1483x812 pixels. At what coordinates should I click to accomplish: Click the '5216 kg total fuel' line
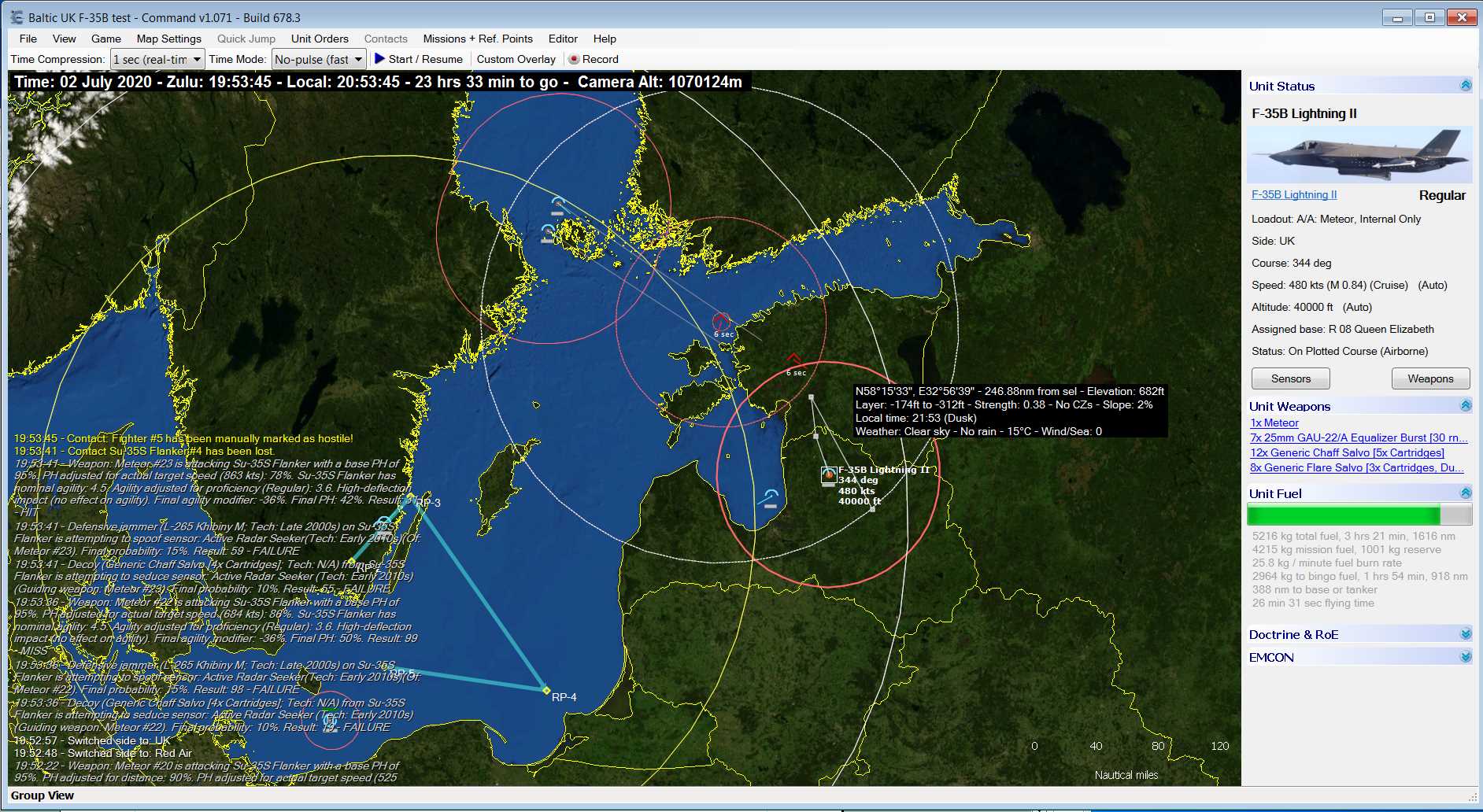[1354, 536]
